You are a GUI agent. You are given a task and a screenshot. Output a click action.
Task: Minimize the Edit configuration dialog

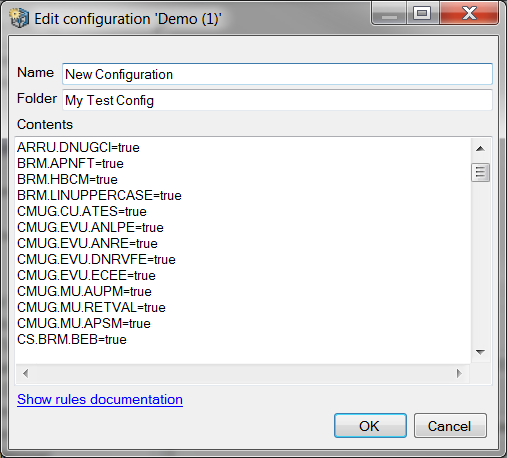point(389,13)
